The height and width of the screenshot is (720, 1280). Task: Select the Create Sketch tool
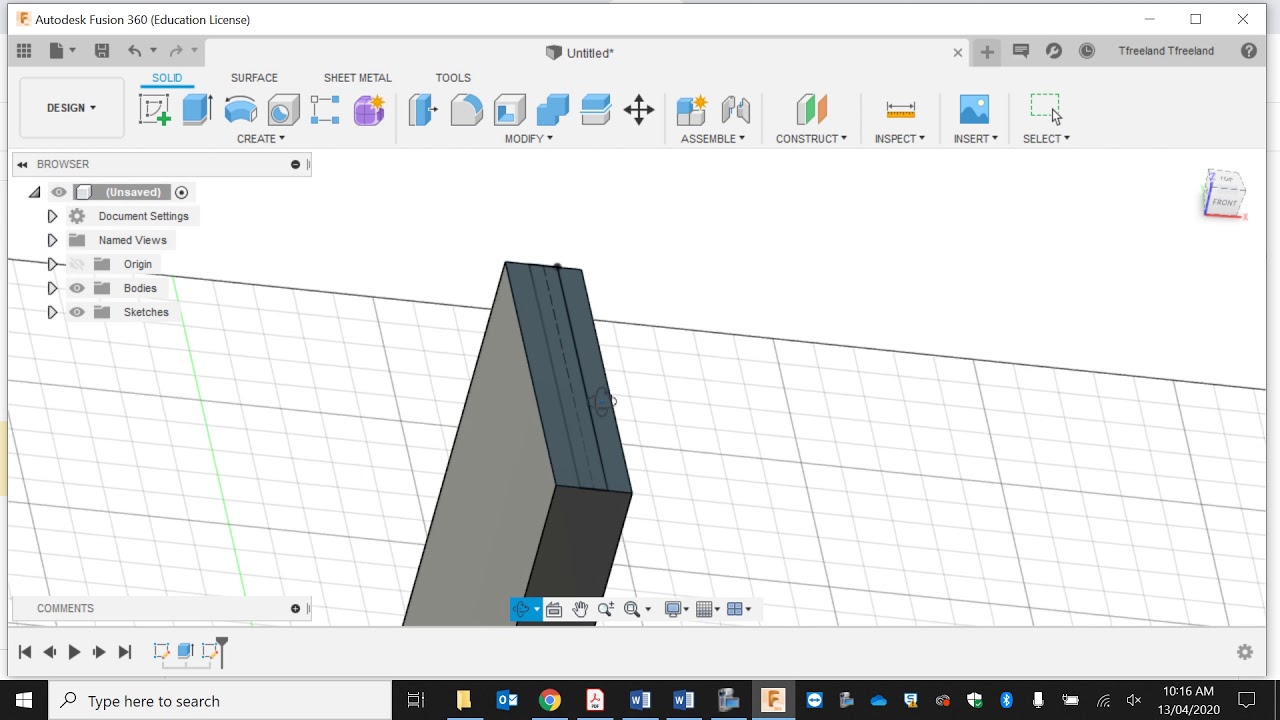[x=154, y=109]
